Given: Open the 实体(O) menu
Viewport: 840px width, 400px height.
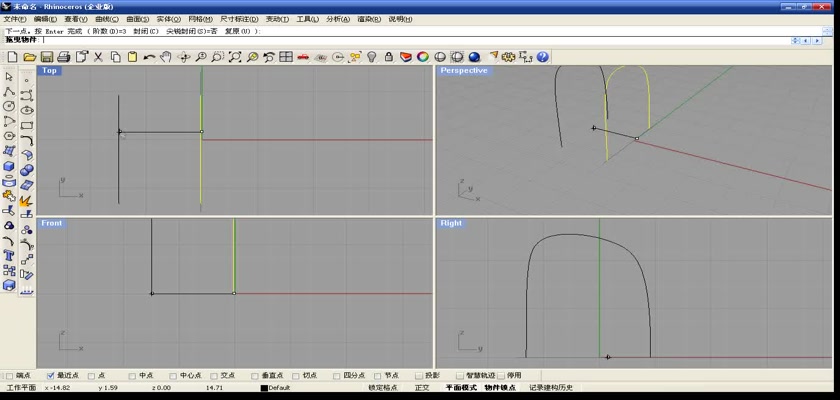Looking at the screenshot, I should click(x=168, y=19).
